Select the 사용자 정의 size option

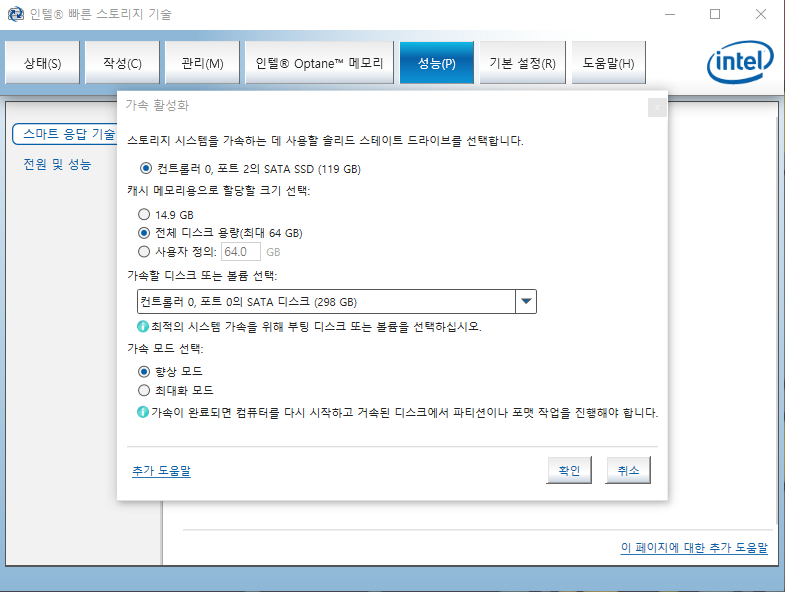pos(144,251)
